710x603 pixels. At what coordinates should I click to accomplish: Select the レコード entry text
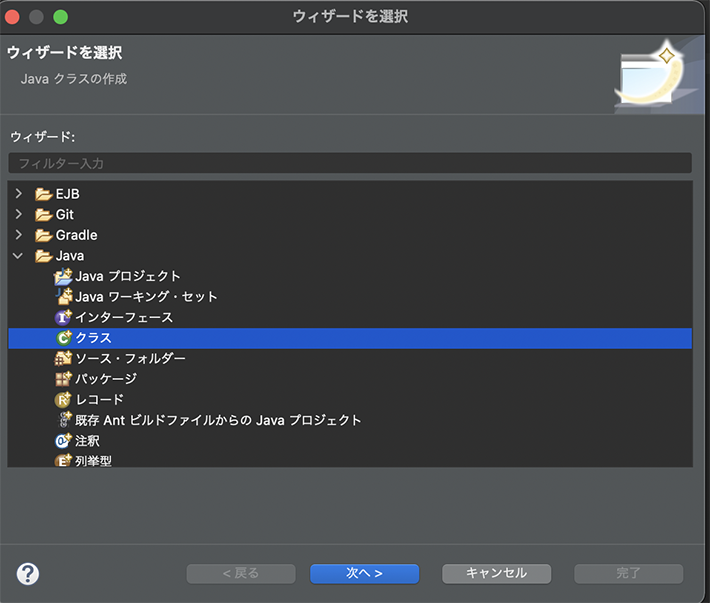(99, 400)
